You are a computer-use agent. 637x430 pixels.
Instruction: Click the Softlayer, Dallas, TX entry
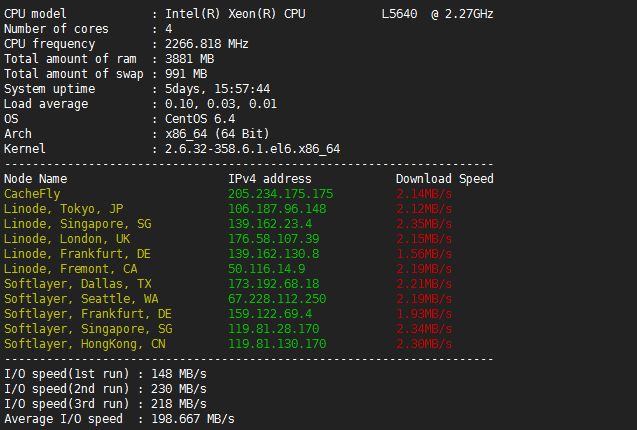pyautogui.click(x=77, y=284)
